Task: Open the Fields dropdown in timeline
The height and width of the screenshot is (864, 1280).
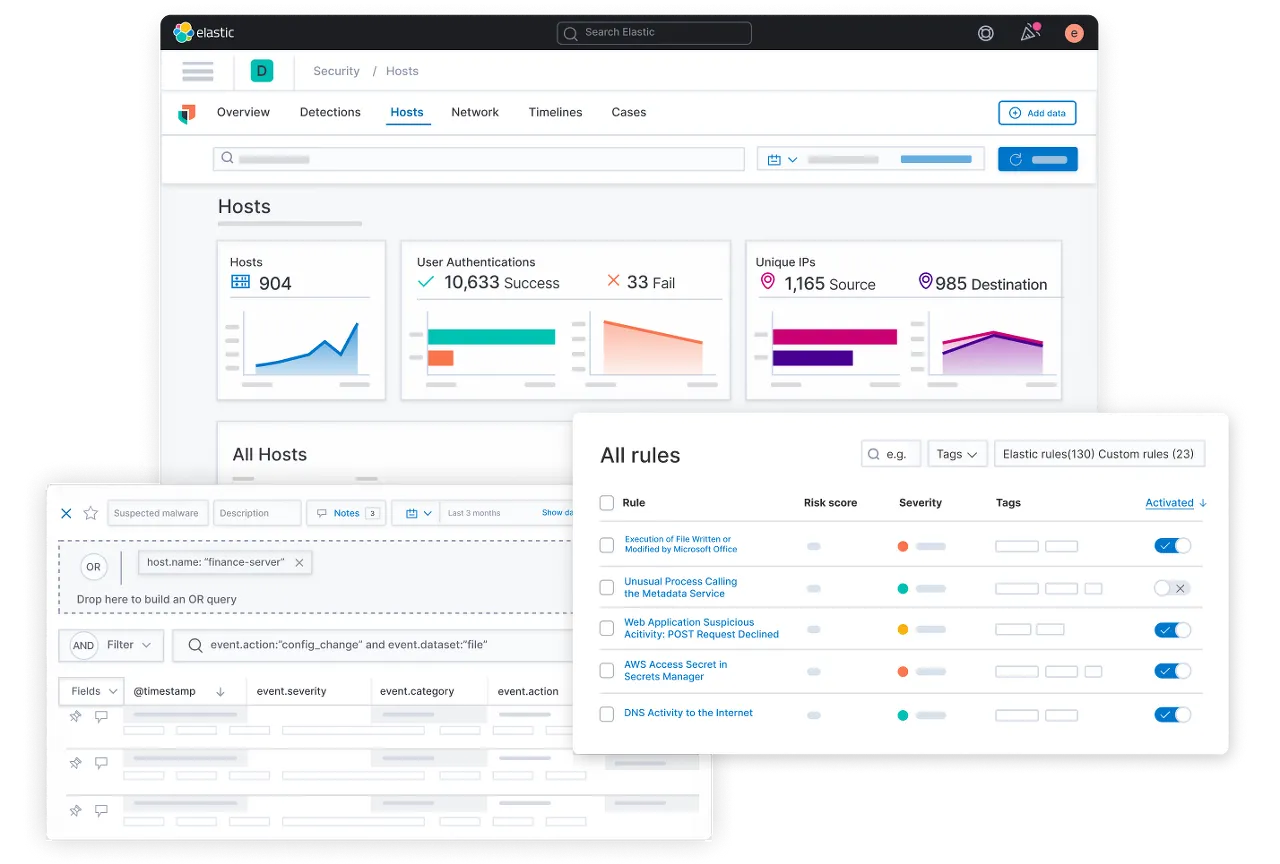Action: point(91,691)
